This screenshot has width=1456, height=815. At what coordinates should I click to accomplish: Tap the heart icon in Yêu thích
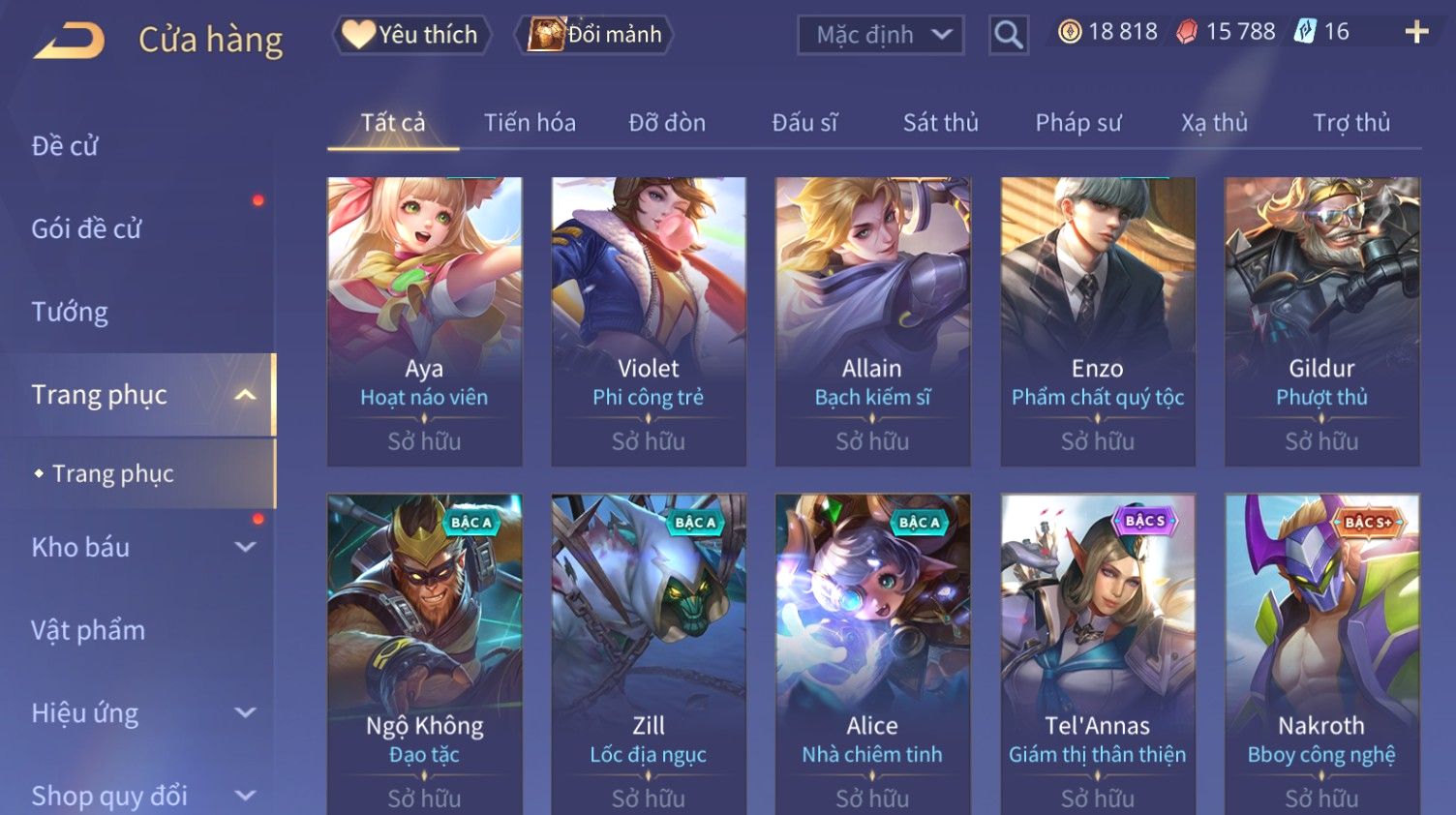[x=357, y=34]
